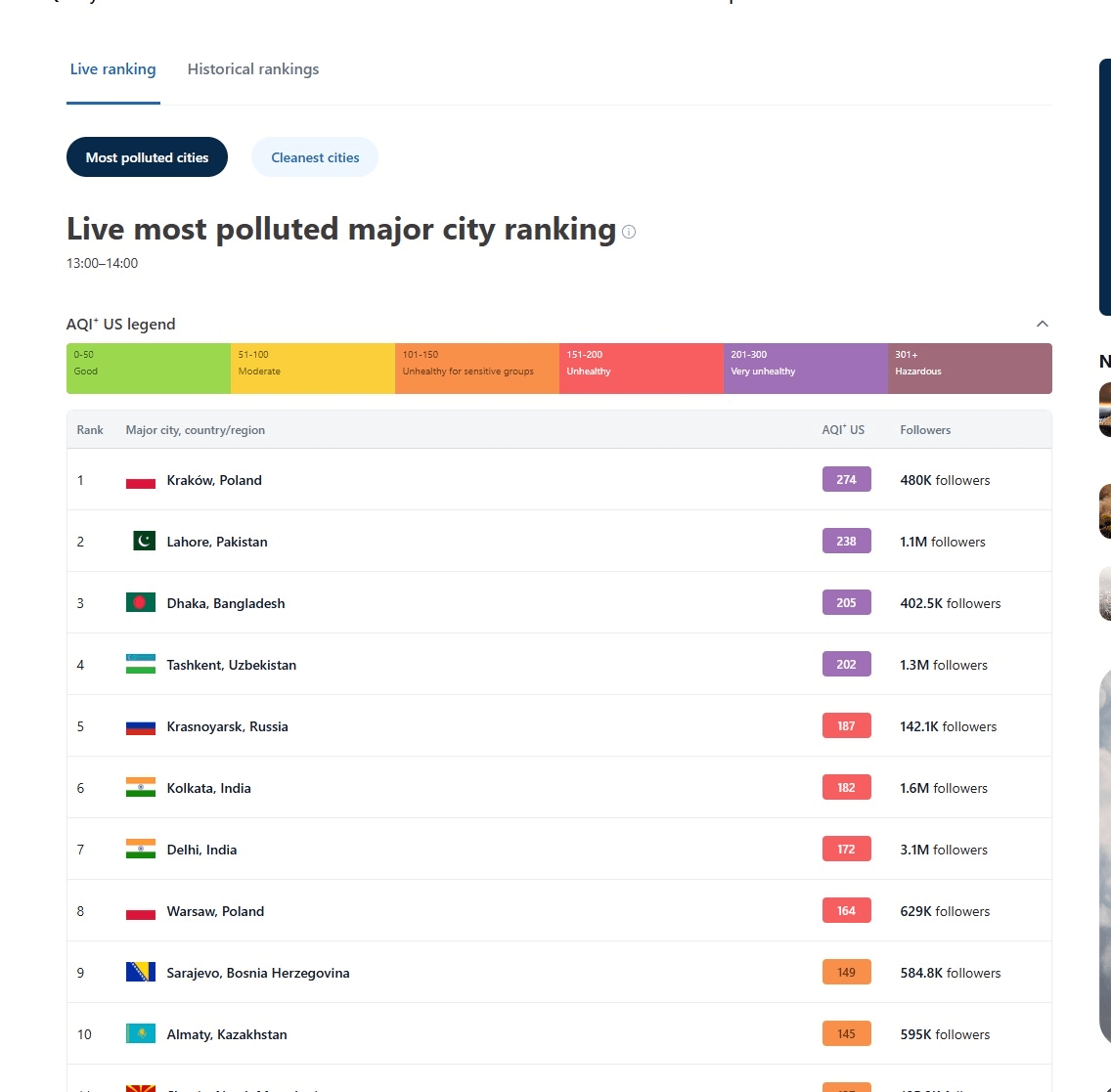Click the purple Very unhealthy legend swatch

coord(806,369)
